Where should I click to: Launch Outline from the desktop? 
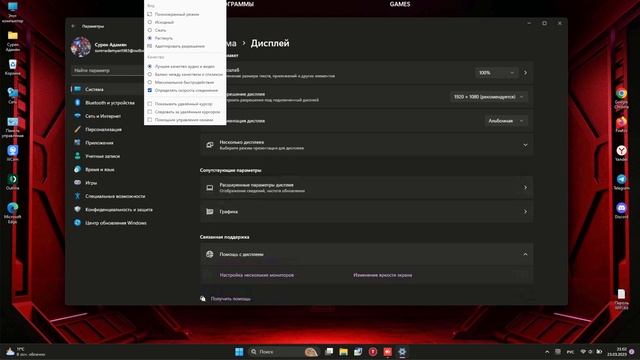[x=13, y=182]
